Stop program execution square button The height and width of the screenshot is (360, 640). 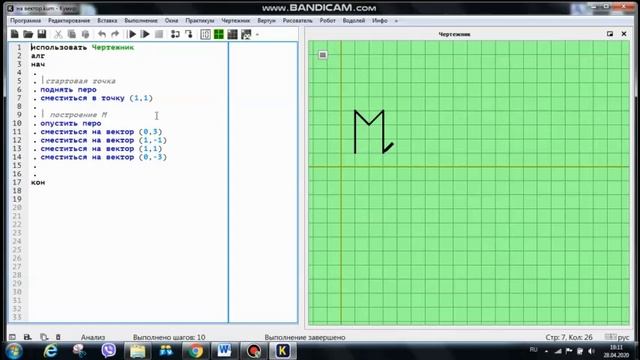click(159, 34)
